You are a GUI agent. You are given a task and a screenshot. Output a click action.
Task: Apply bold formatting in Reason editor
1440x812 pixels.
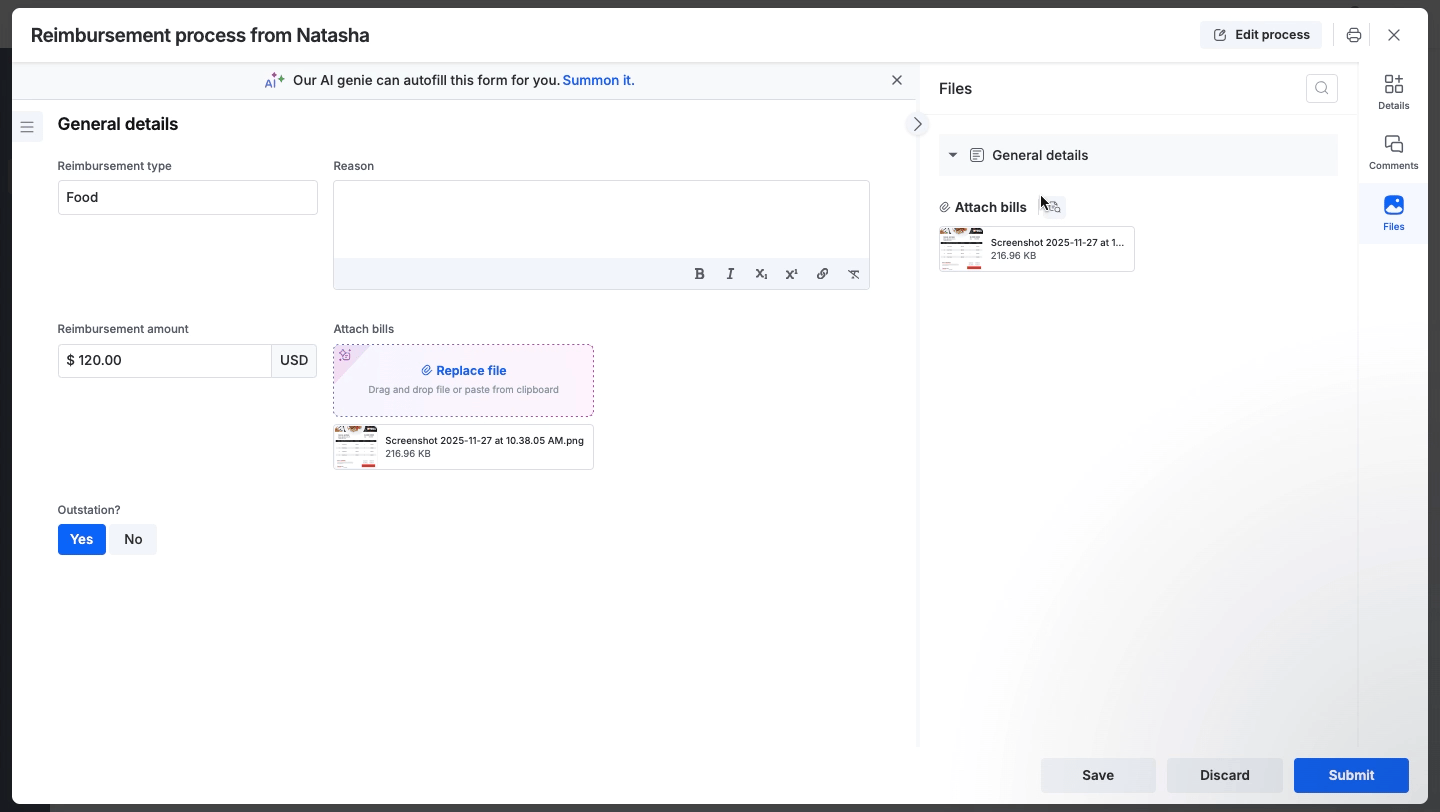point(699,274)
